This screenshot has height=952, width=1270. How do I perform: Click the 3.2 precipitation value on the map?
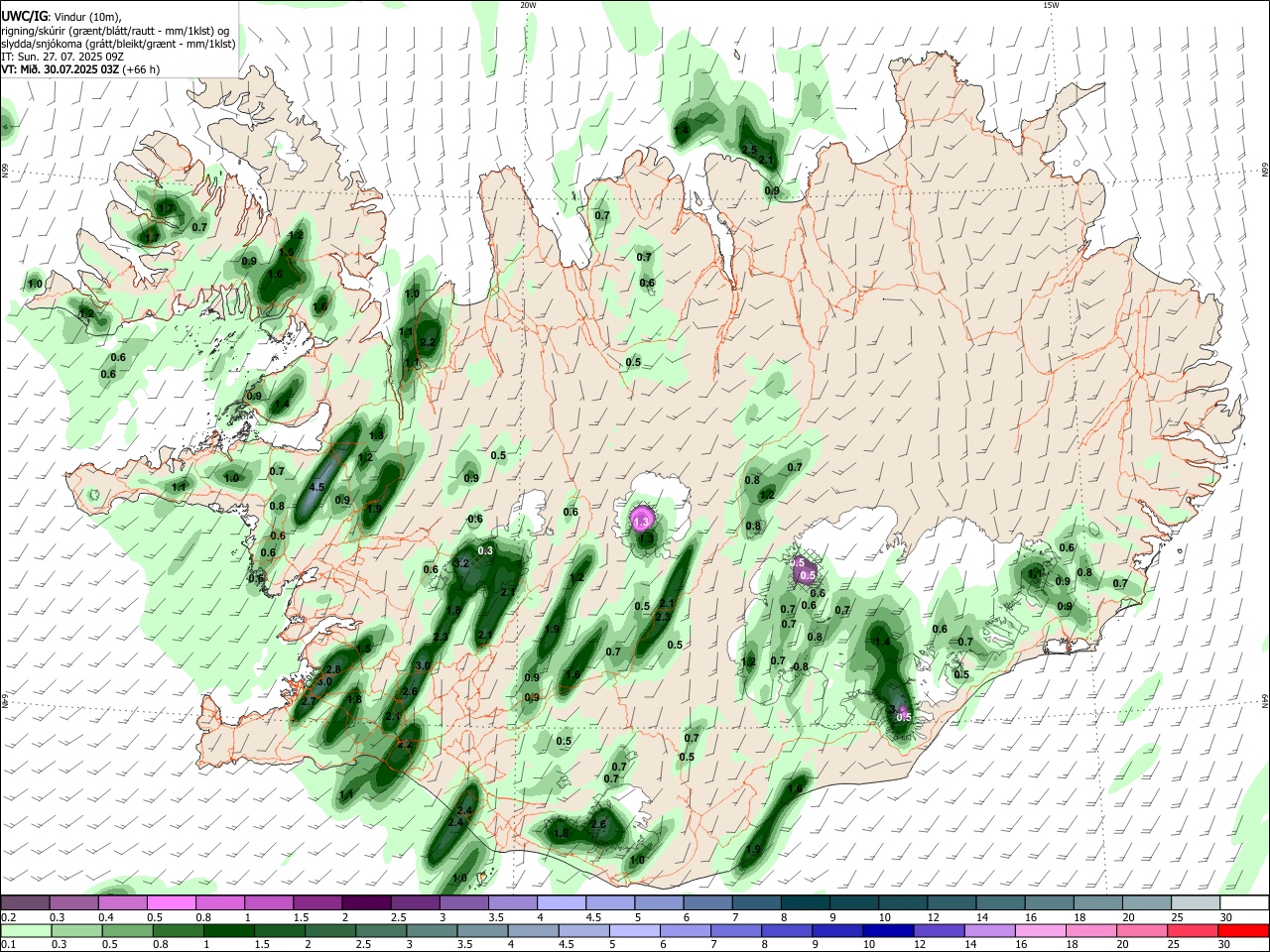click(x=460, y=563)
